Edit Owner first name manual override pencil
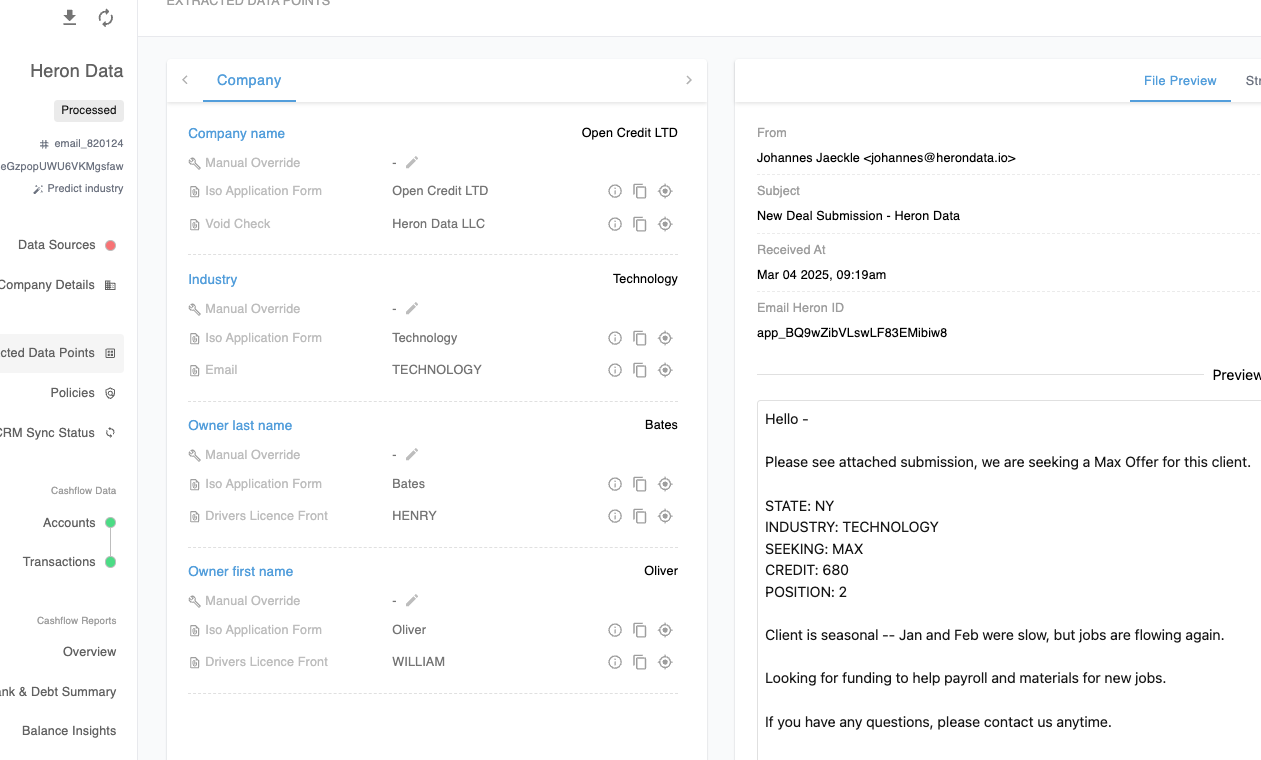The height and width of the screenshot is (760, 1261). 412,600
